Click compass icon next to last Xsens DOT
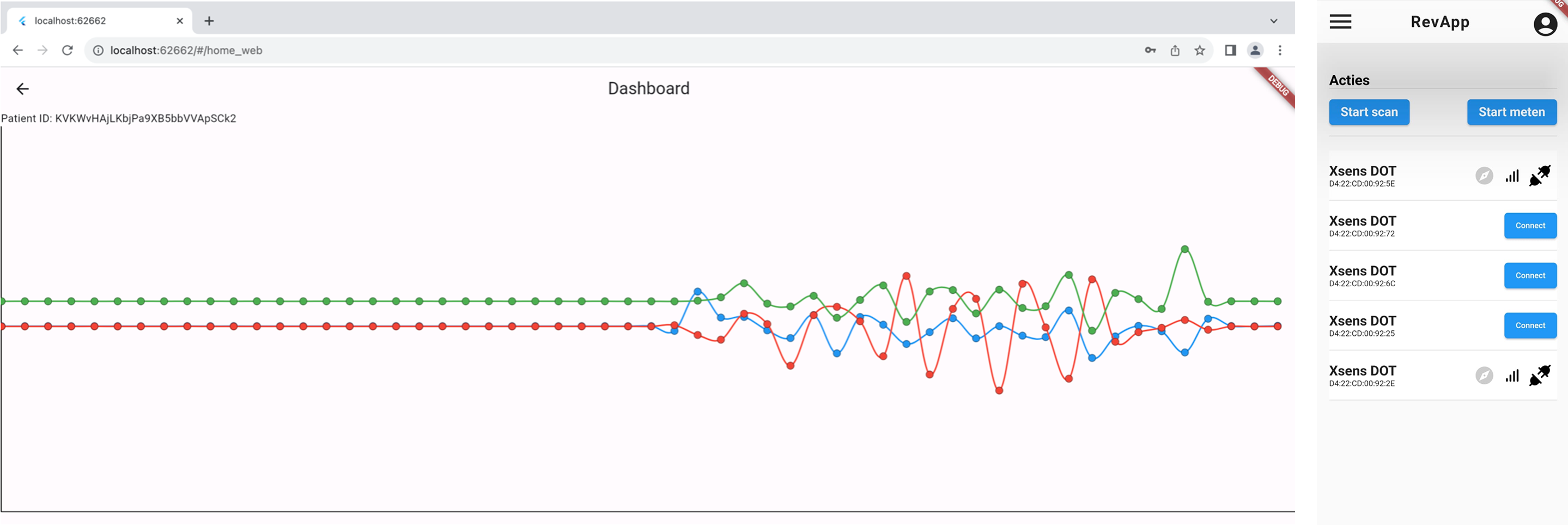Viewport: 1568px width, 525px height. click(x=1484, y=375)
